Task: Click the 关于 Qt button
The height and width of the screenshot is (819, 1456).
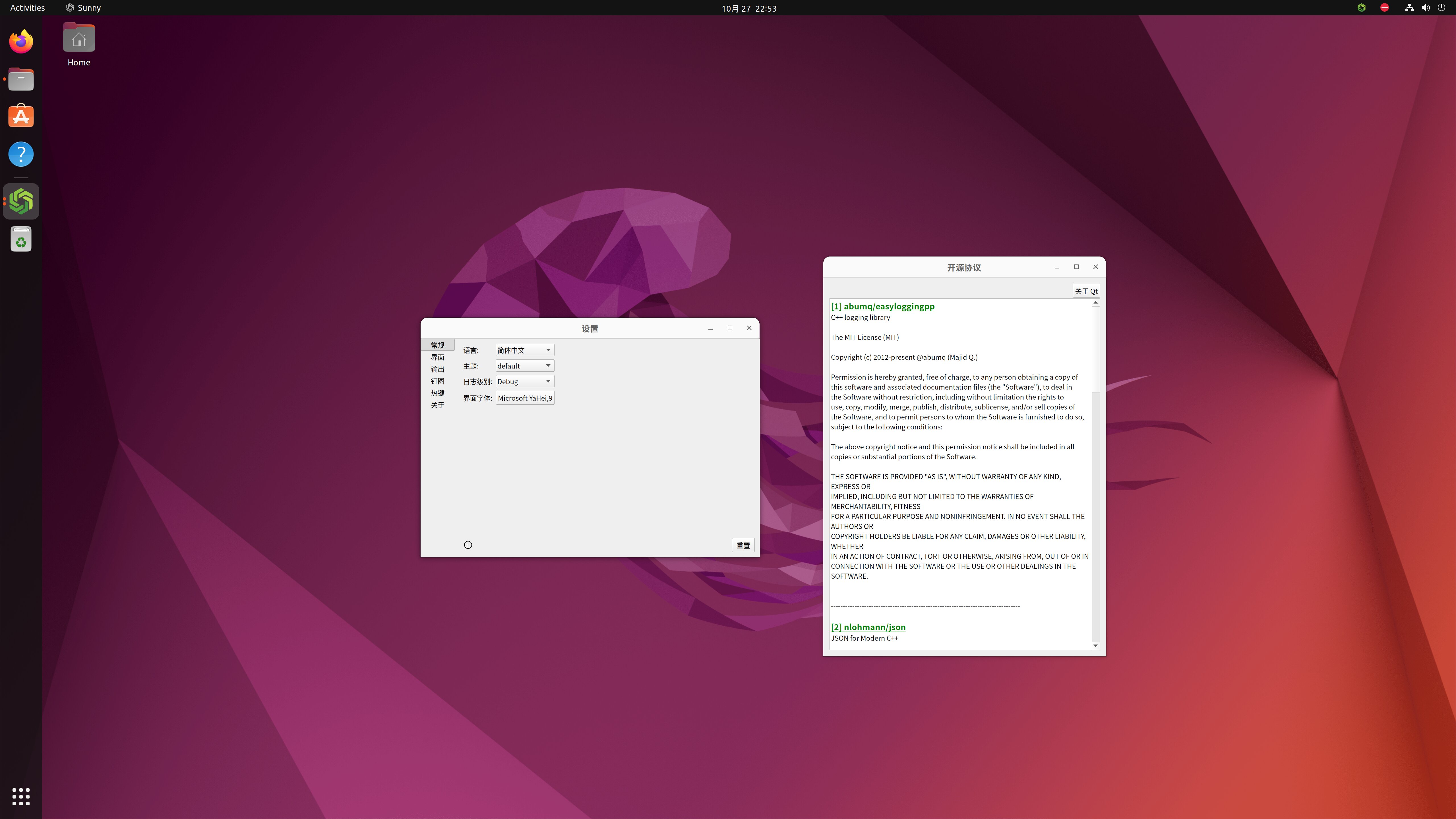Action: pos(1086,291)
